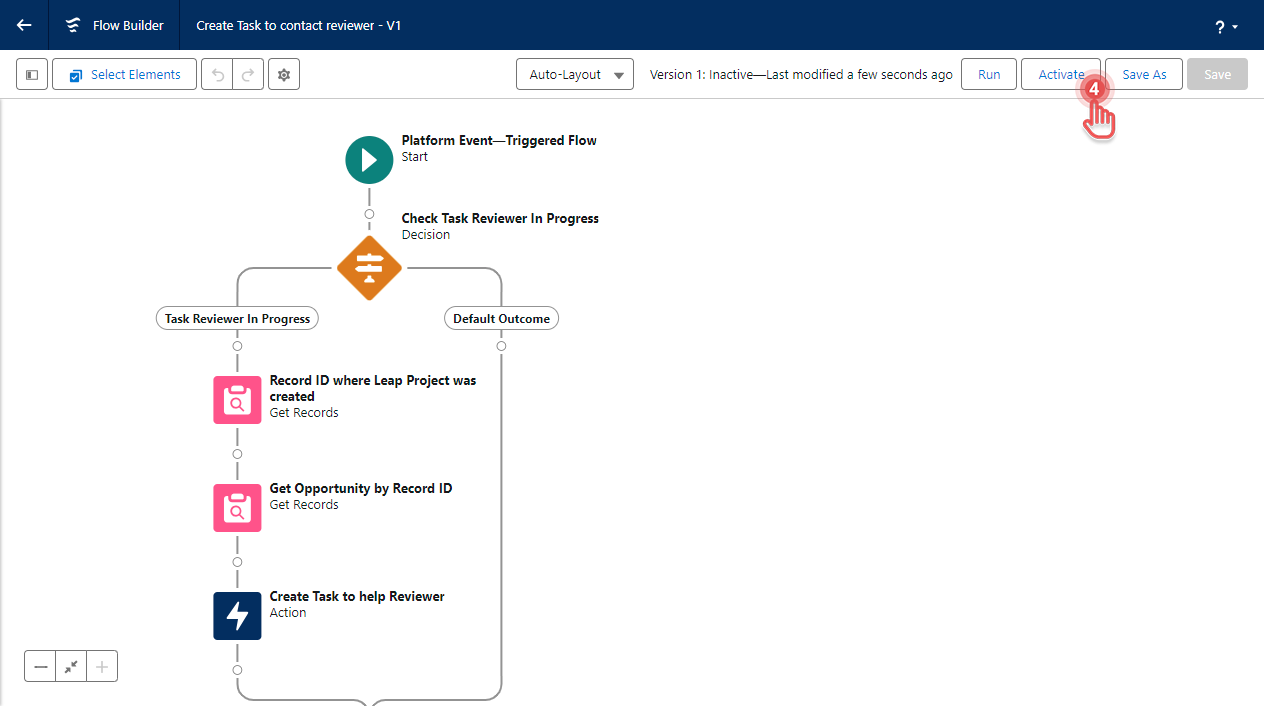This screenshot has height=706, width=1264.
Task: Select the green Start element icon
Action: pos(369,160)
